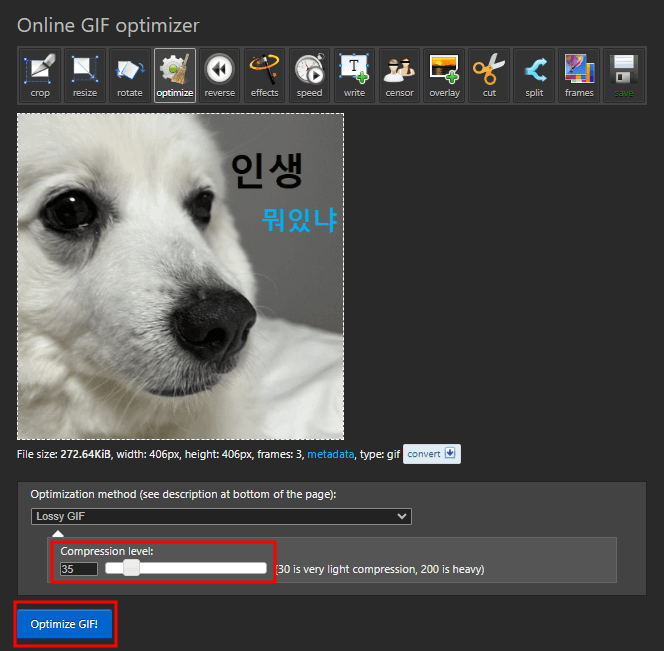Click the optimize tool icon

pos(174,75)
